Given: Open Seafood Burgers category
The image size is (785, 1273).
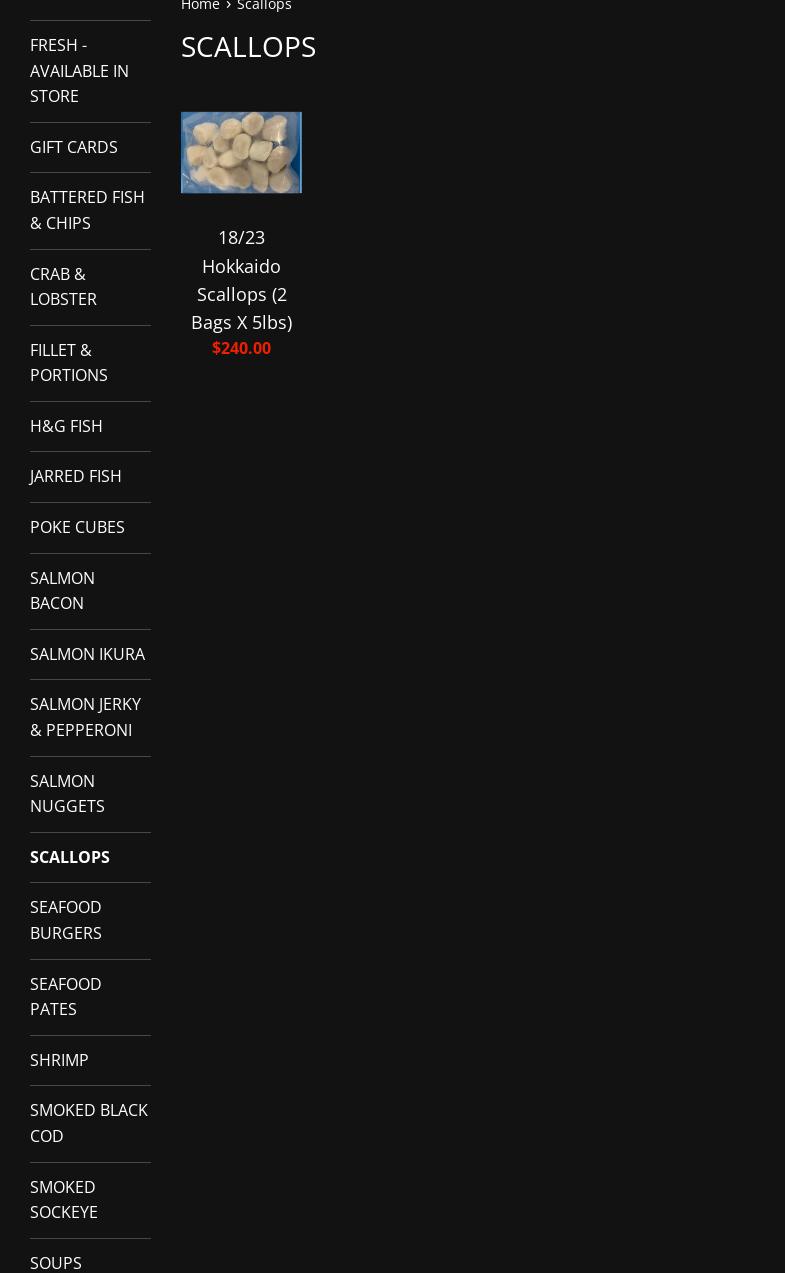Looking at the screenshot, I should (x=66, y=920).
